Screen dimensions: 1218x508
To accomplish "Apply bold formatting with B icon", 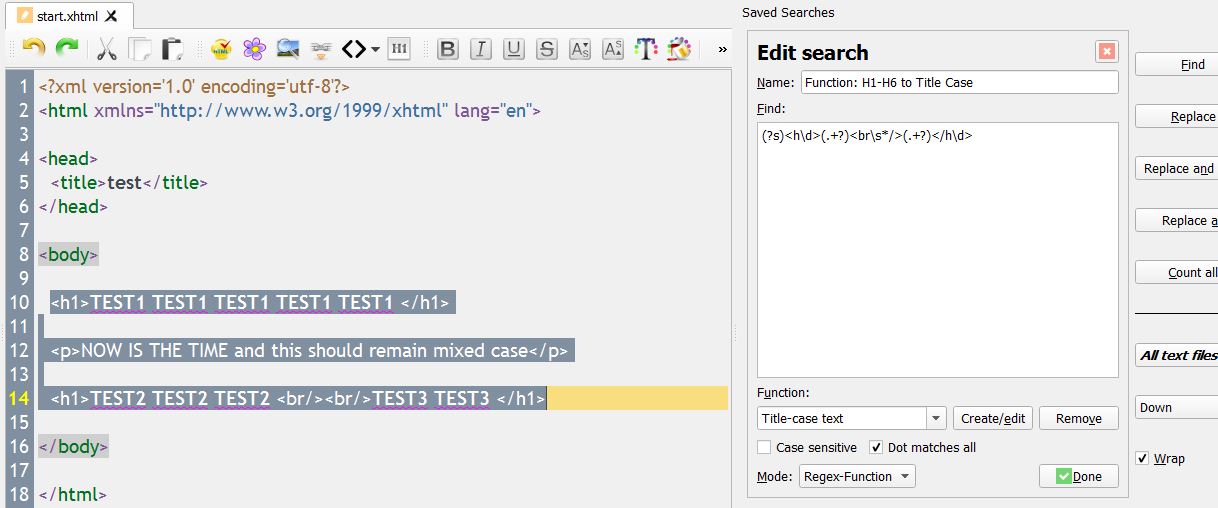I will tap(447, 49).
